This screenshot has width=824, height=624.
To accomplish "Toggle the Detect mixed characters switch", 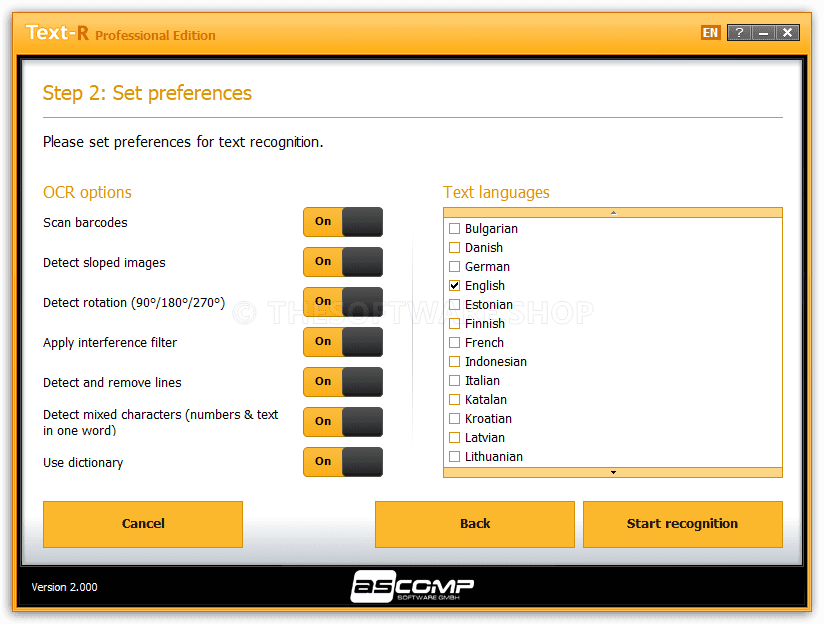I will pyautogui.click(x=343, y=422).
